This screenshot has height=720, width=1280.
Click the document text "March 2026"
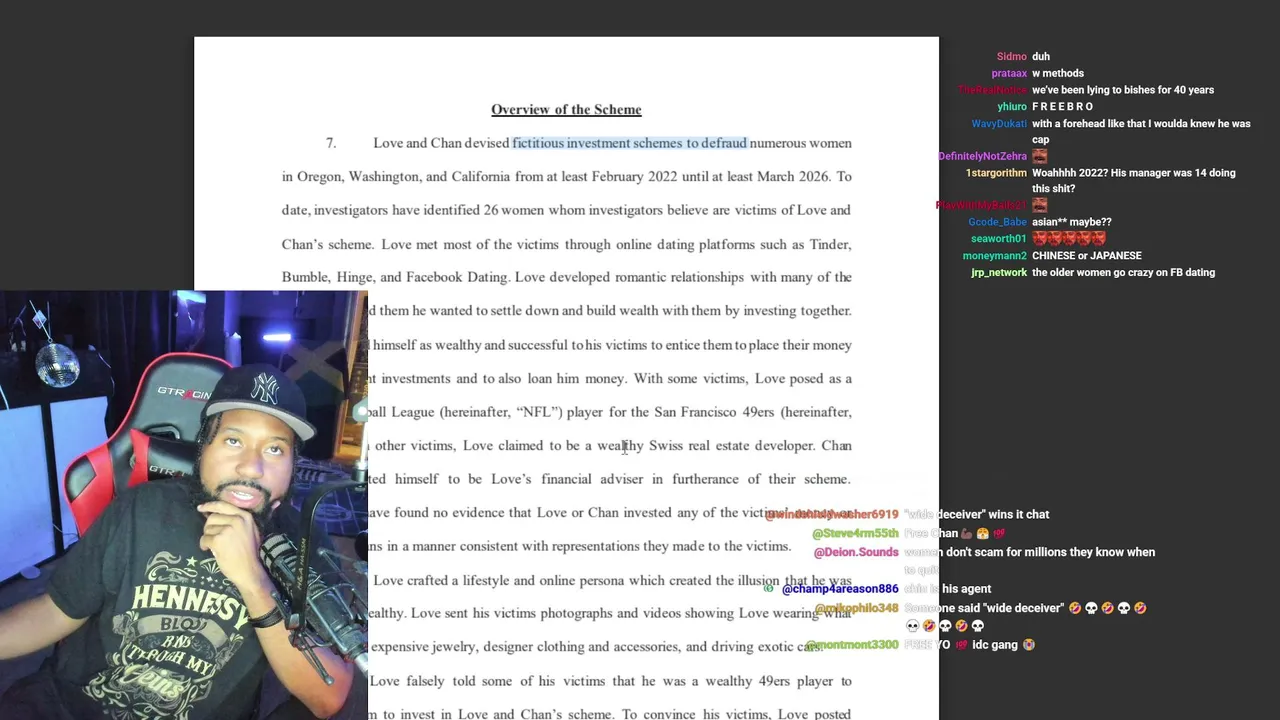(x=792, y=177)
